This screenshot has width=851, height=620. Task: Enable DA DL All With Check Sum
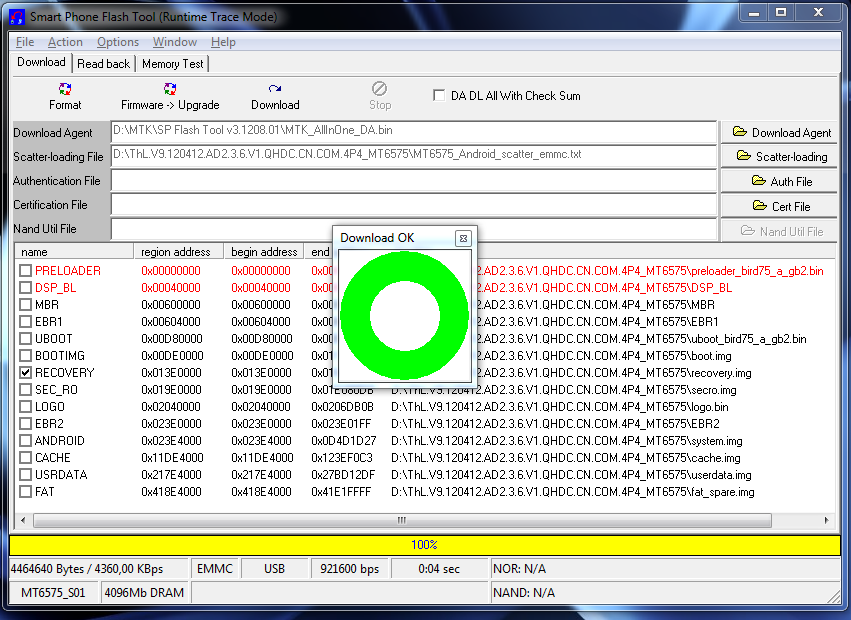(x=439, y=96)
